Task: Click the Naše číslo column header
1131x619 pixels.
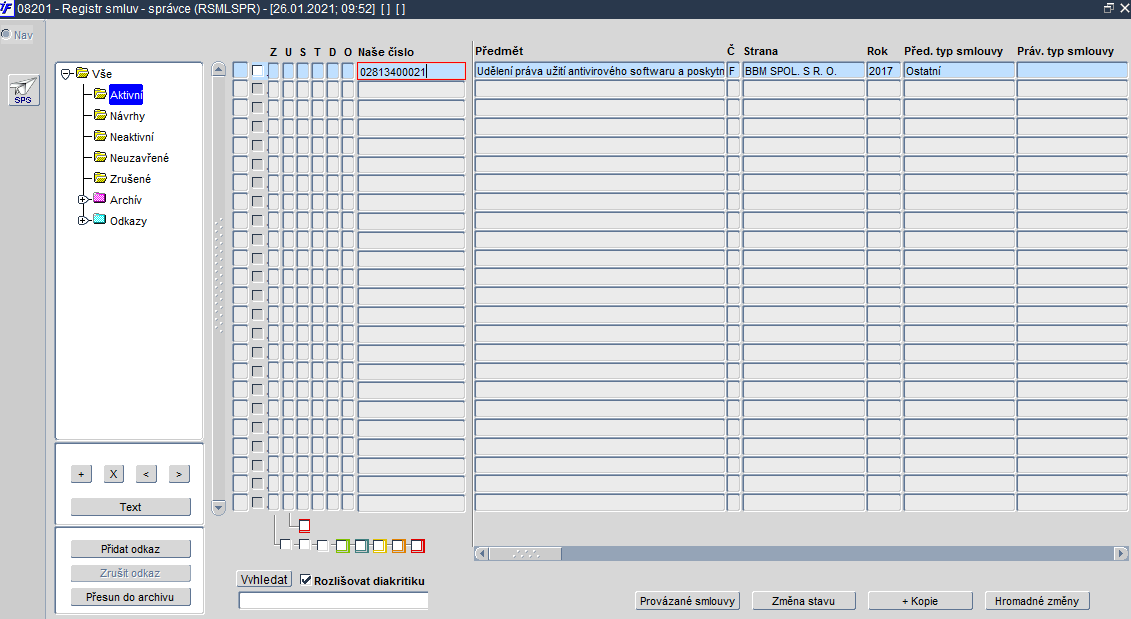Action: 386,52
